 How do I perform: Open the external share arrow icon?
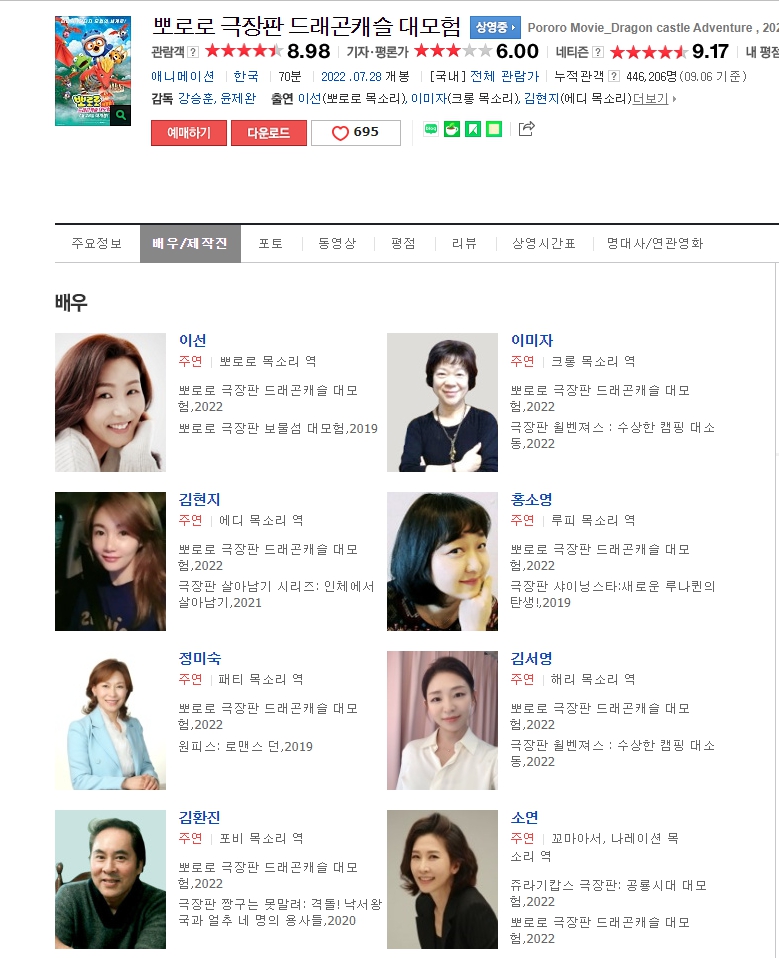526,129
